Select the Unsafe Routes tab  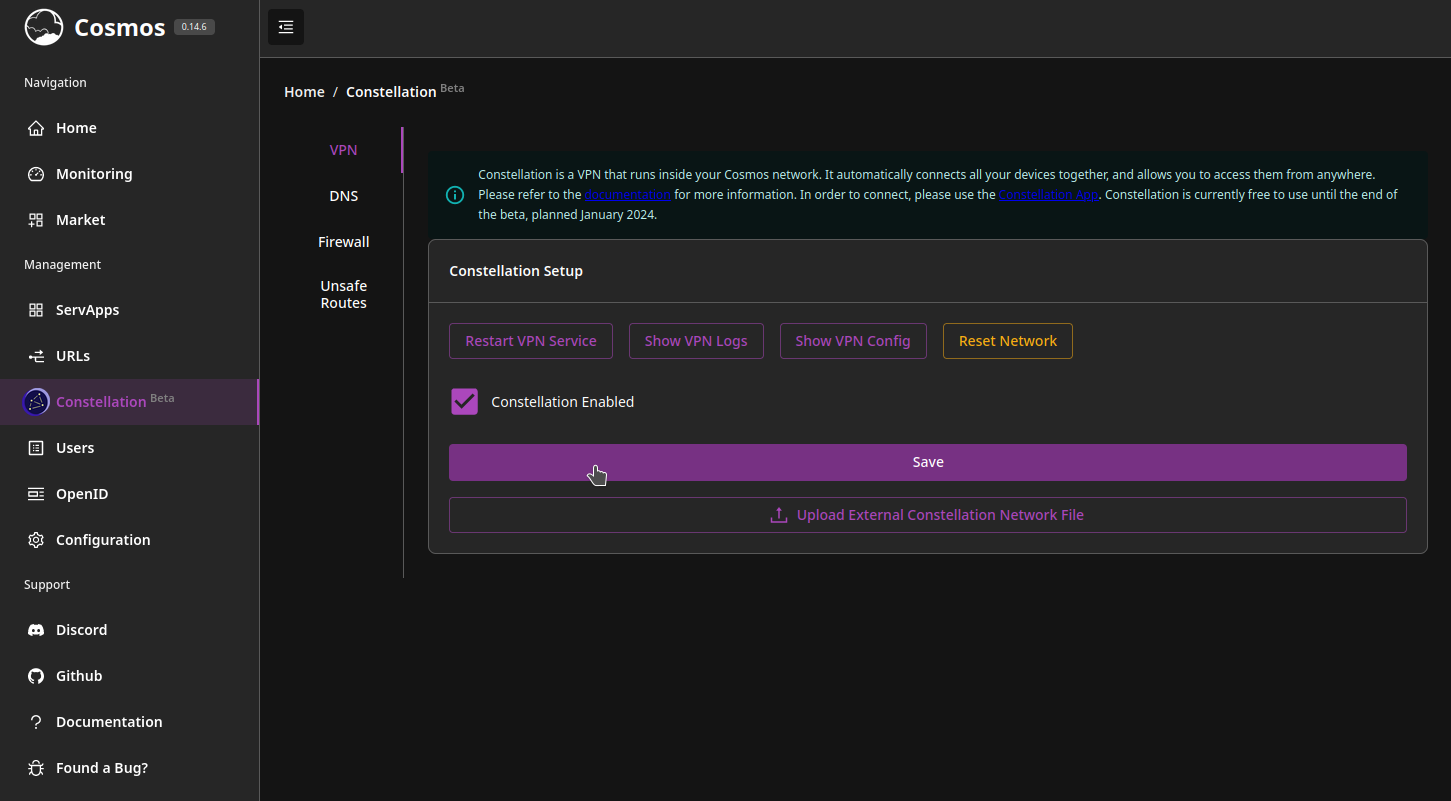pos(343,294)
